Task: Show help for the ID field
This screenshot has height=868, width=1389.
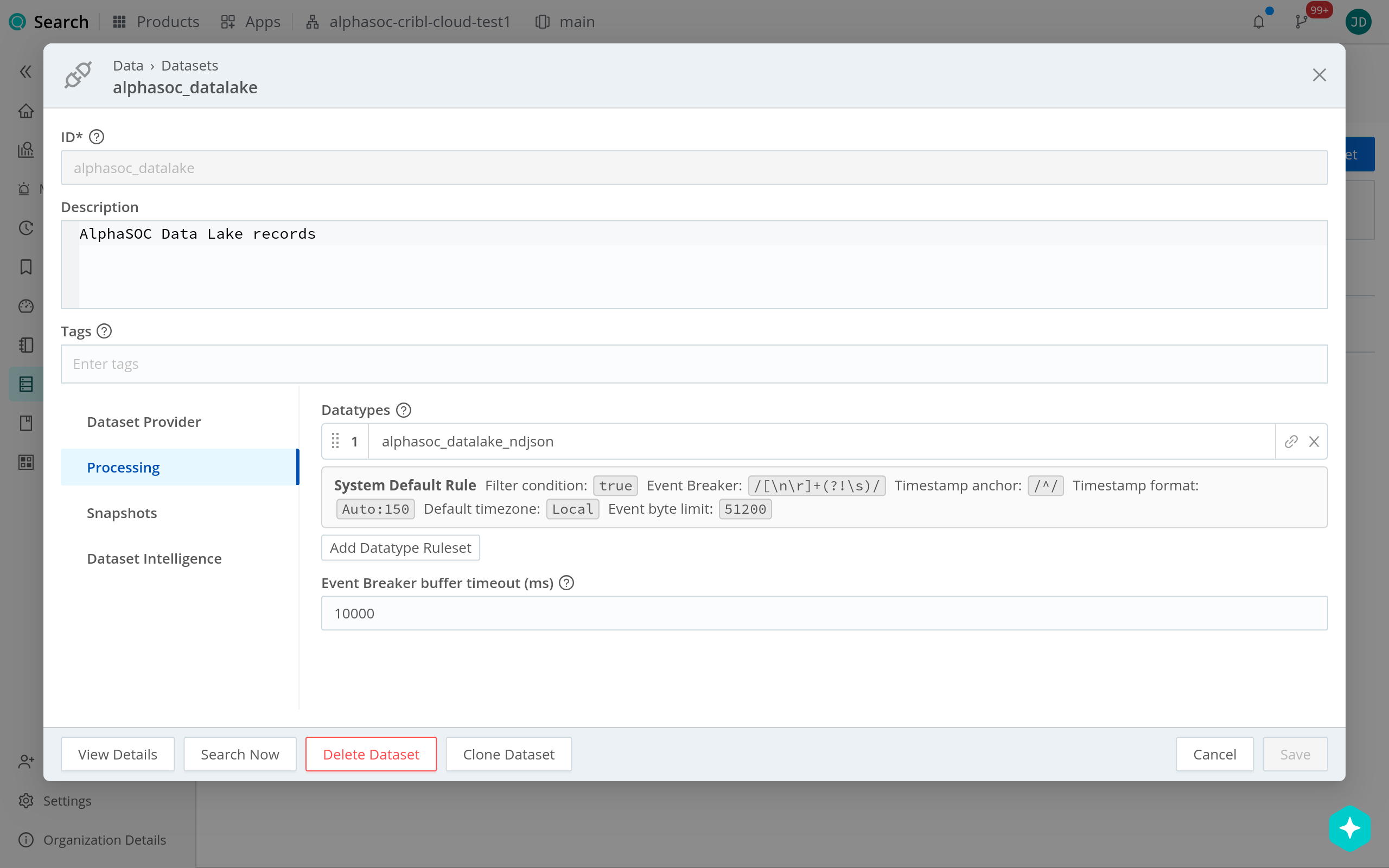Action: coord(97,137)
